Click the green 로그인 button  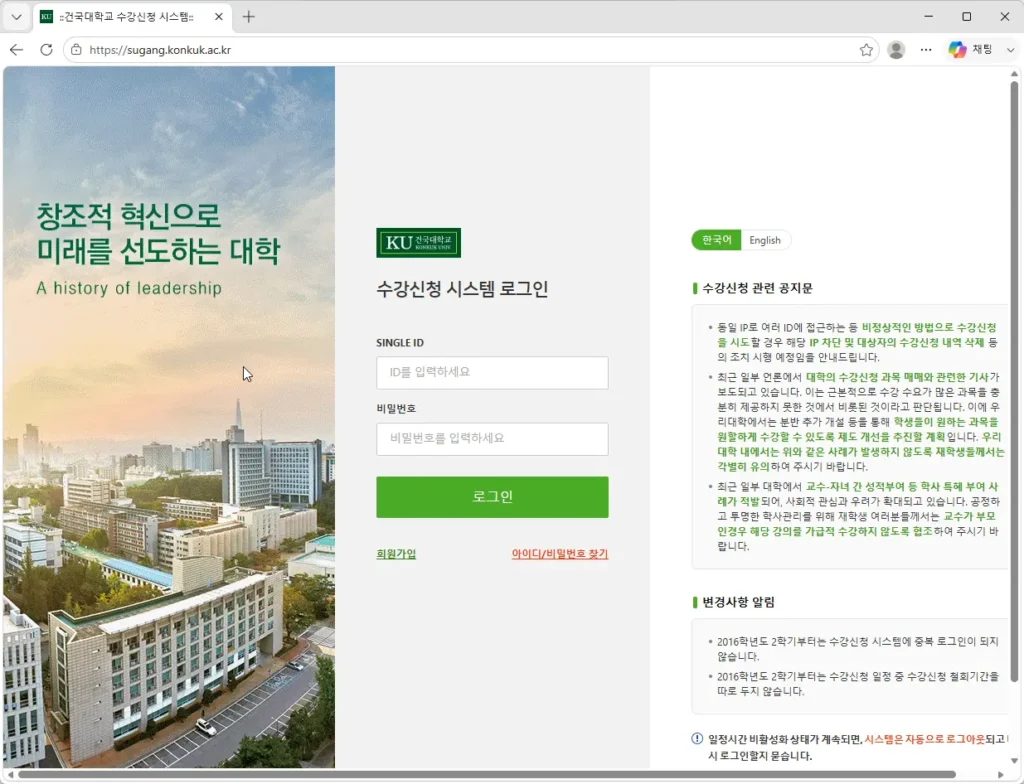[492, 497]
